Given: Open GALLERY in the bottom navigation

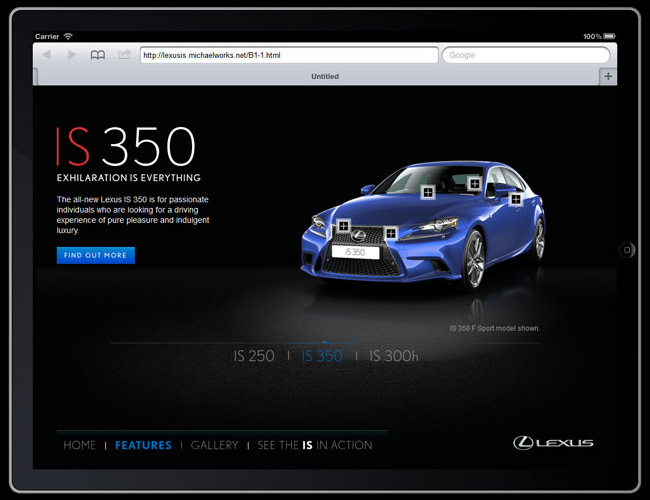Looking at the screenshot, I should 214,445.
